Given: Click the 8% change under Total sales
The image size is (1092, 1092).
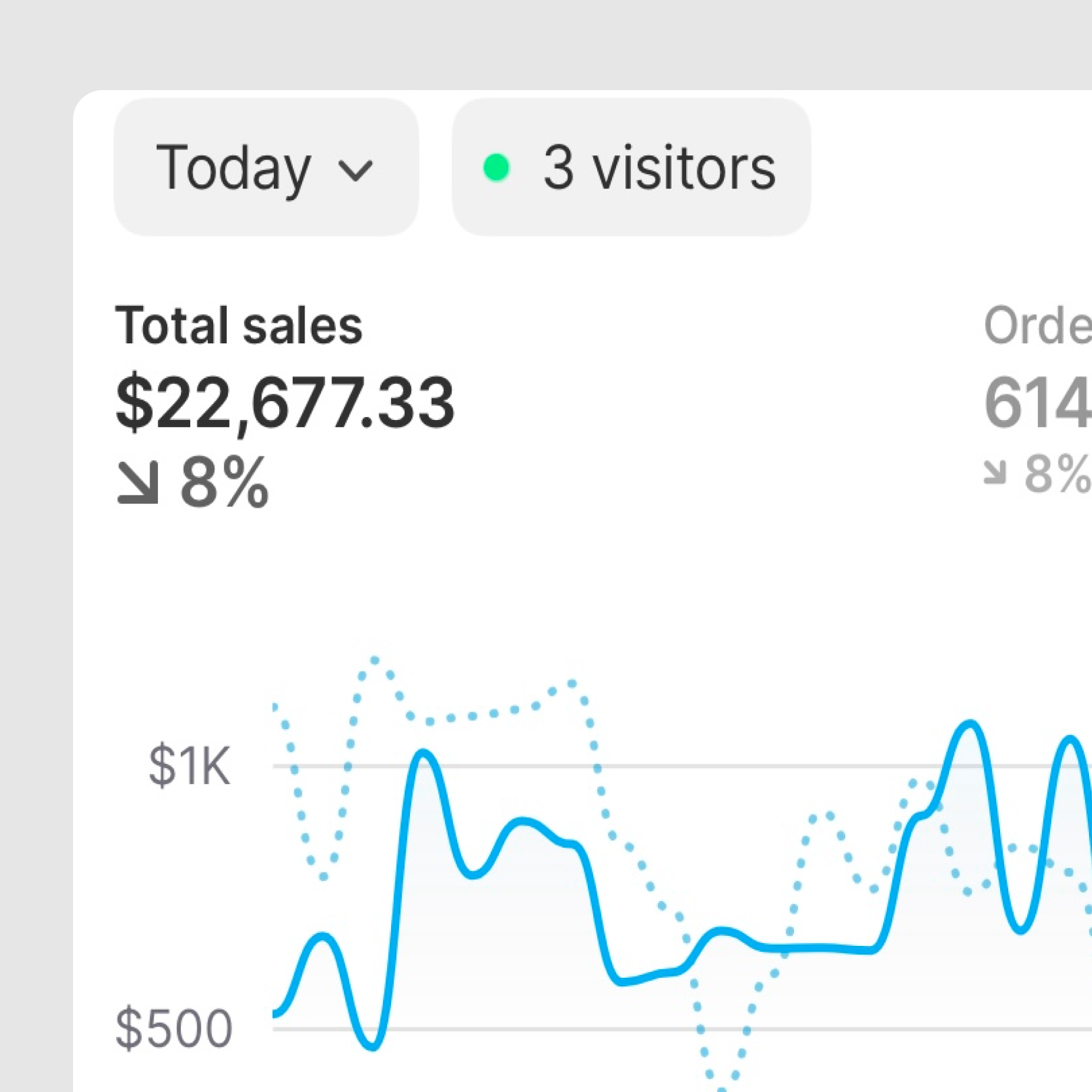Looking at the screenshot, I should pos(224,483).
